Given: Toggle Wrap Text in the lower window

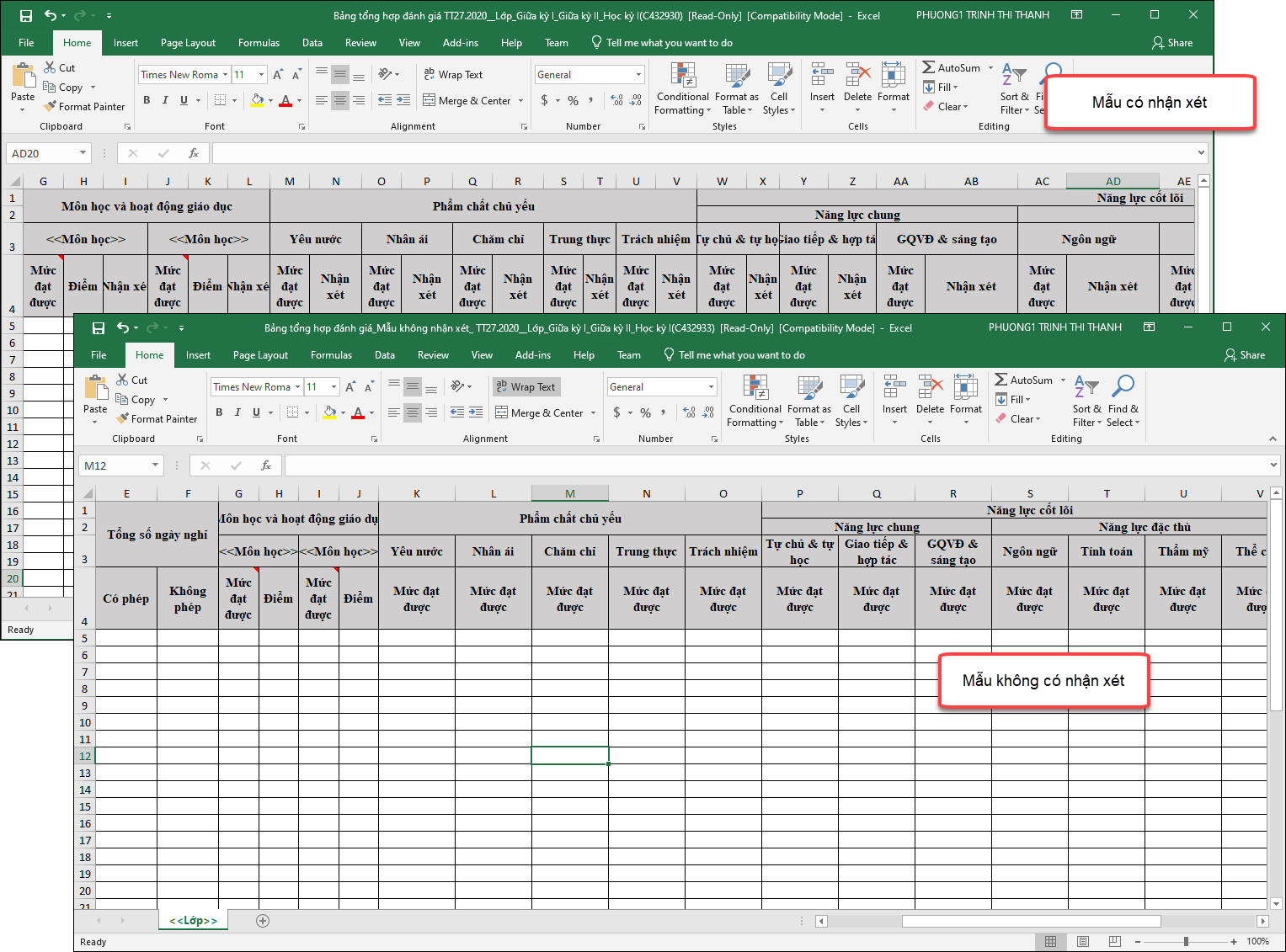Looking at the screenshot, I should [526, 387].
